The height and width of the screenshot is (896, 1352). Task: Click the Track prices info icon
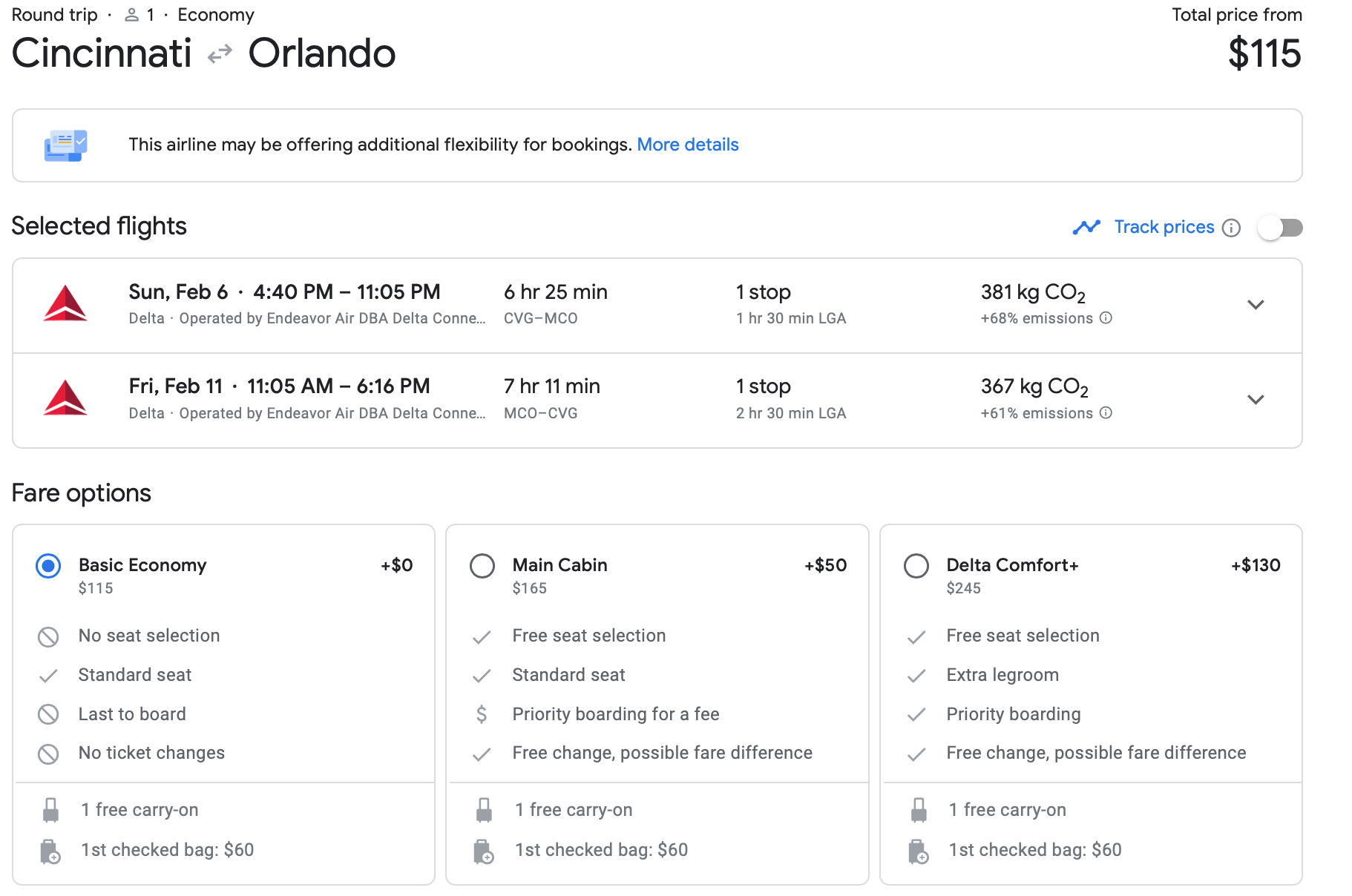[x=1231, y=228]
